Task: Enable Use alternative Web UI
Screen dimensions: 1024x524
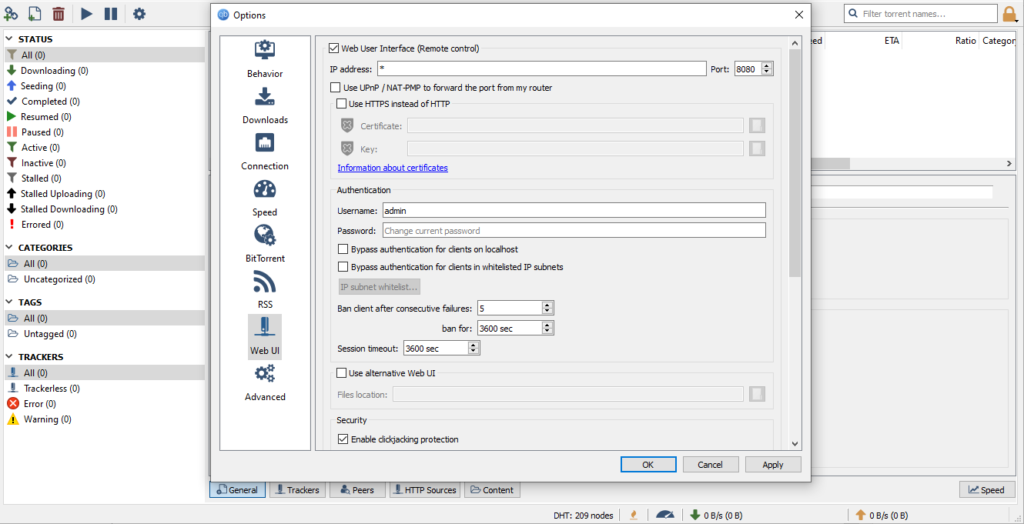Action: [x=341, y=373]
